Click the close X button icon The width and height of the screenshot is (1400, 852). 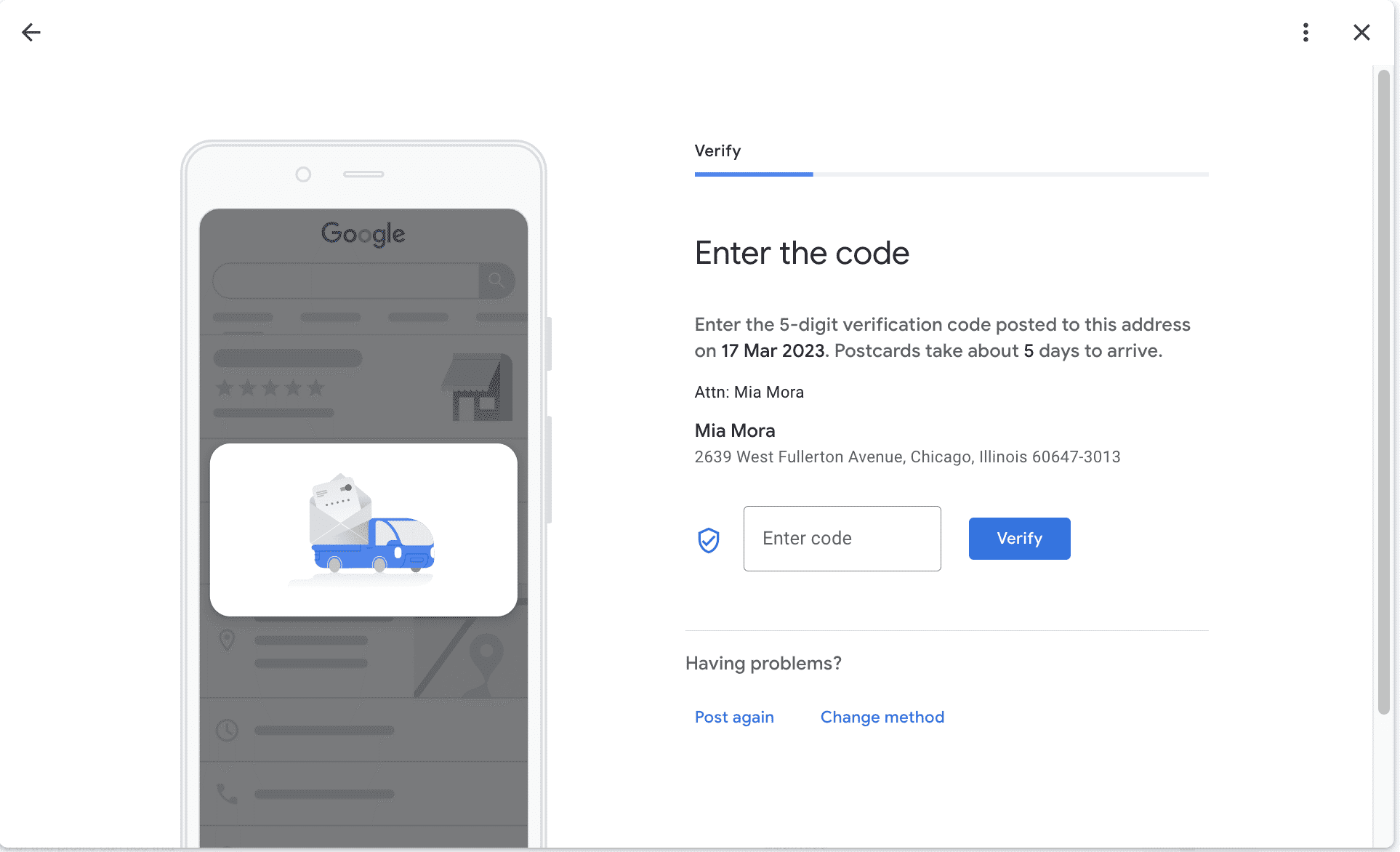[x=1362, y=32]
